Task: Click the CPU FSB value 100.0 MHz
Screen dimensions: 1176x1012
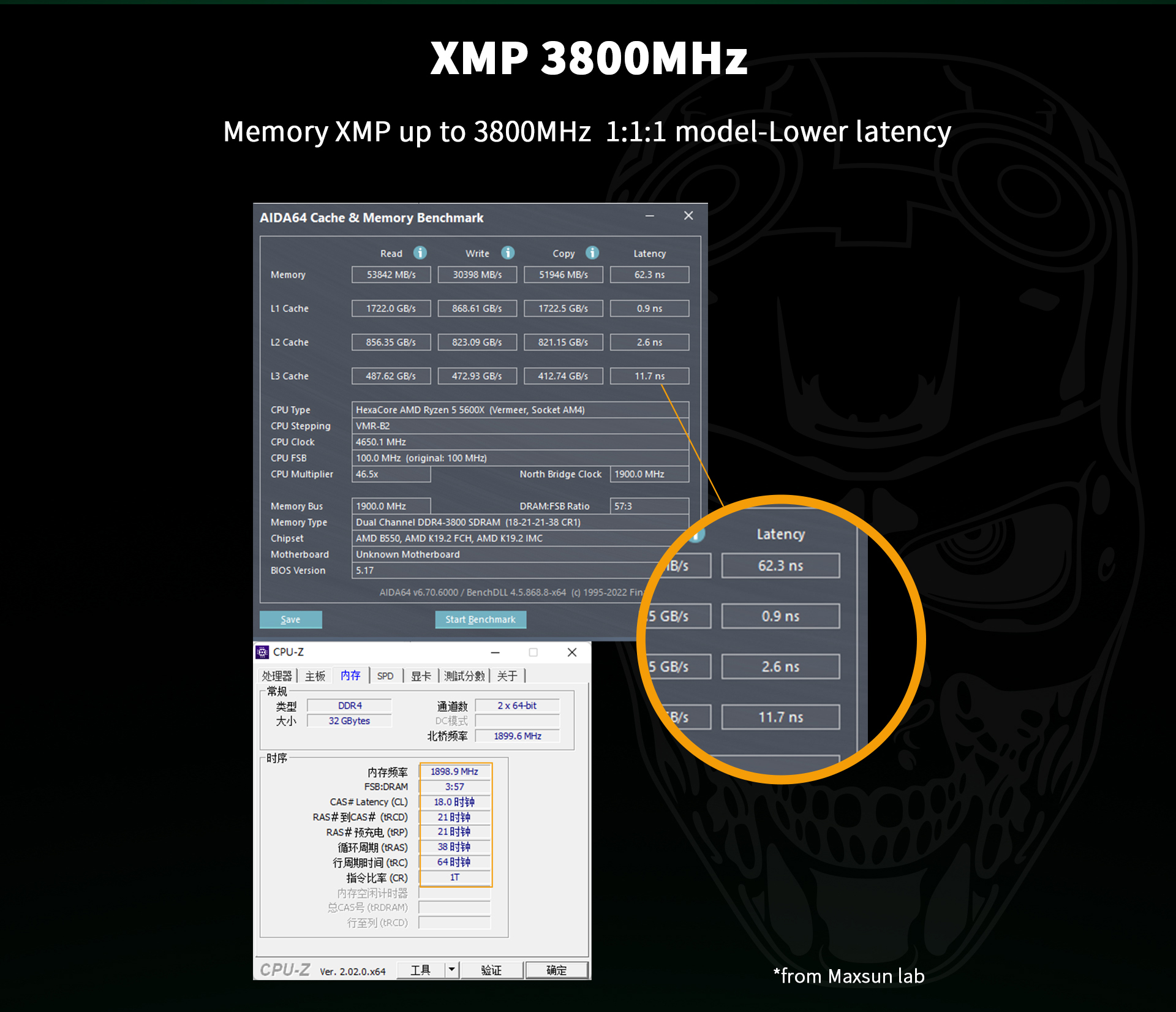Action: (x=520, y=458)
